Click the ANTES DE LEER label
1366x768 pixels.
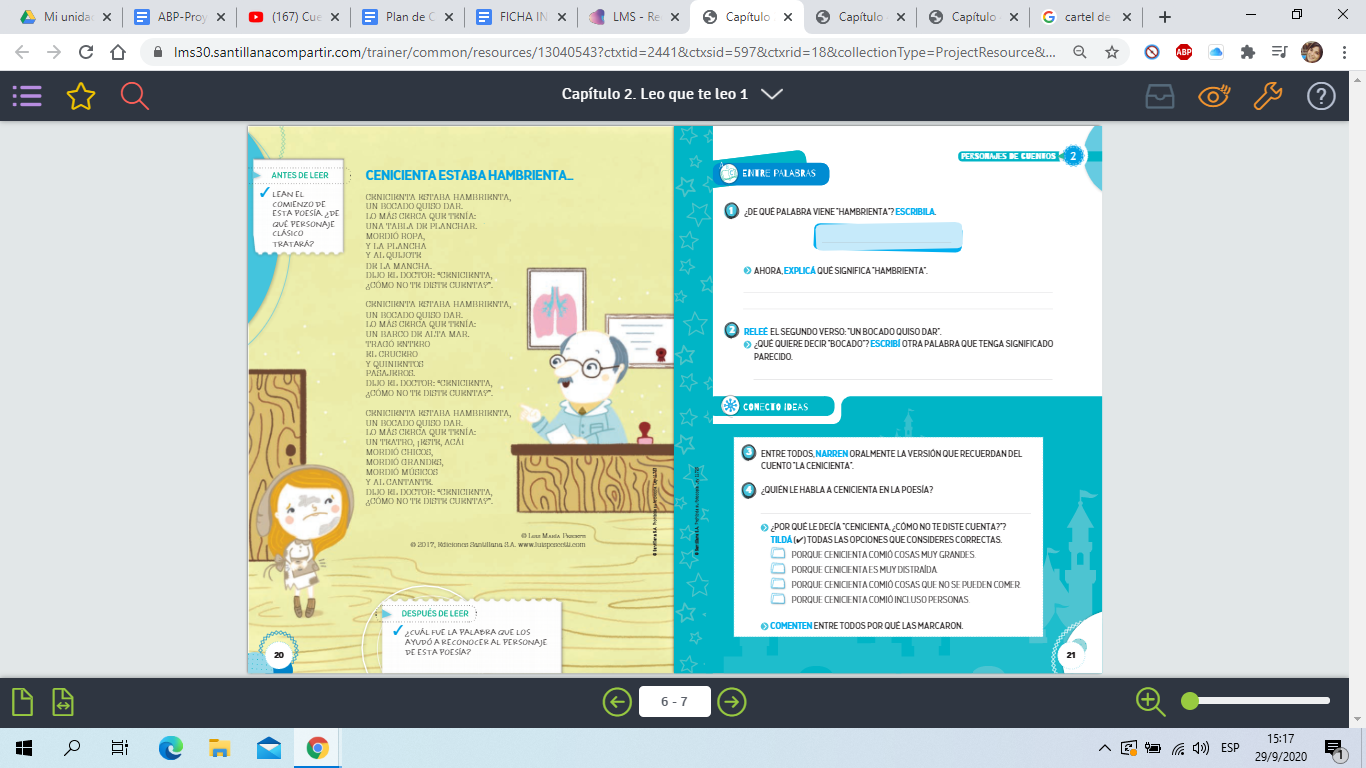[300, 175]
